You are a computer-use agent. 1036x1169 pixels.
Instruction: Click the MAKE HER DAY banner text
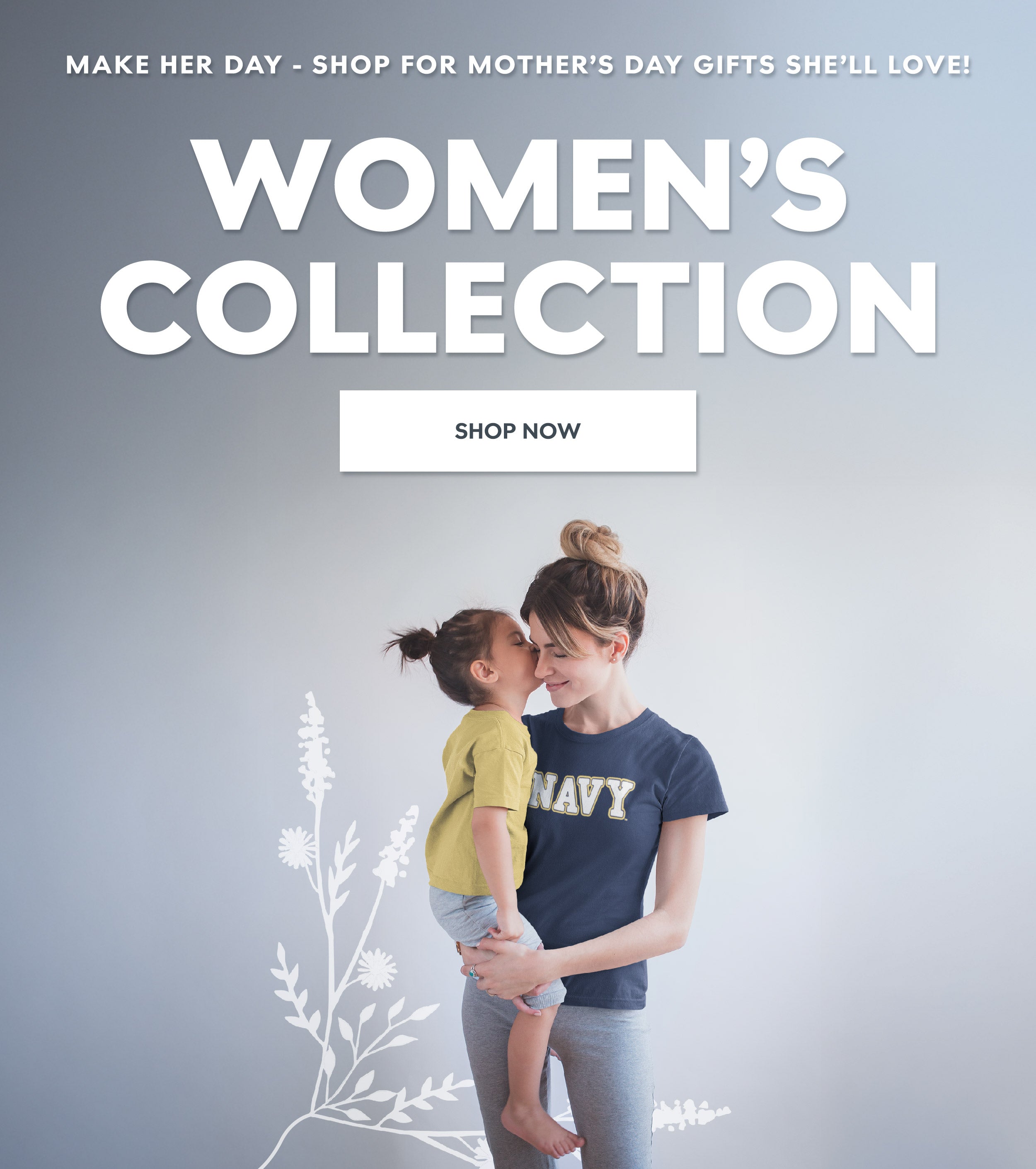pos(174,65)
